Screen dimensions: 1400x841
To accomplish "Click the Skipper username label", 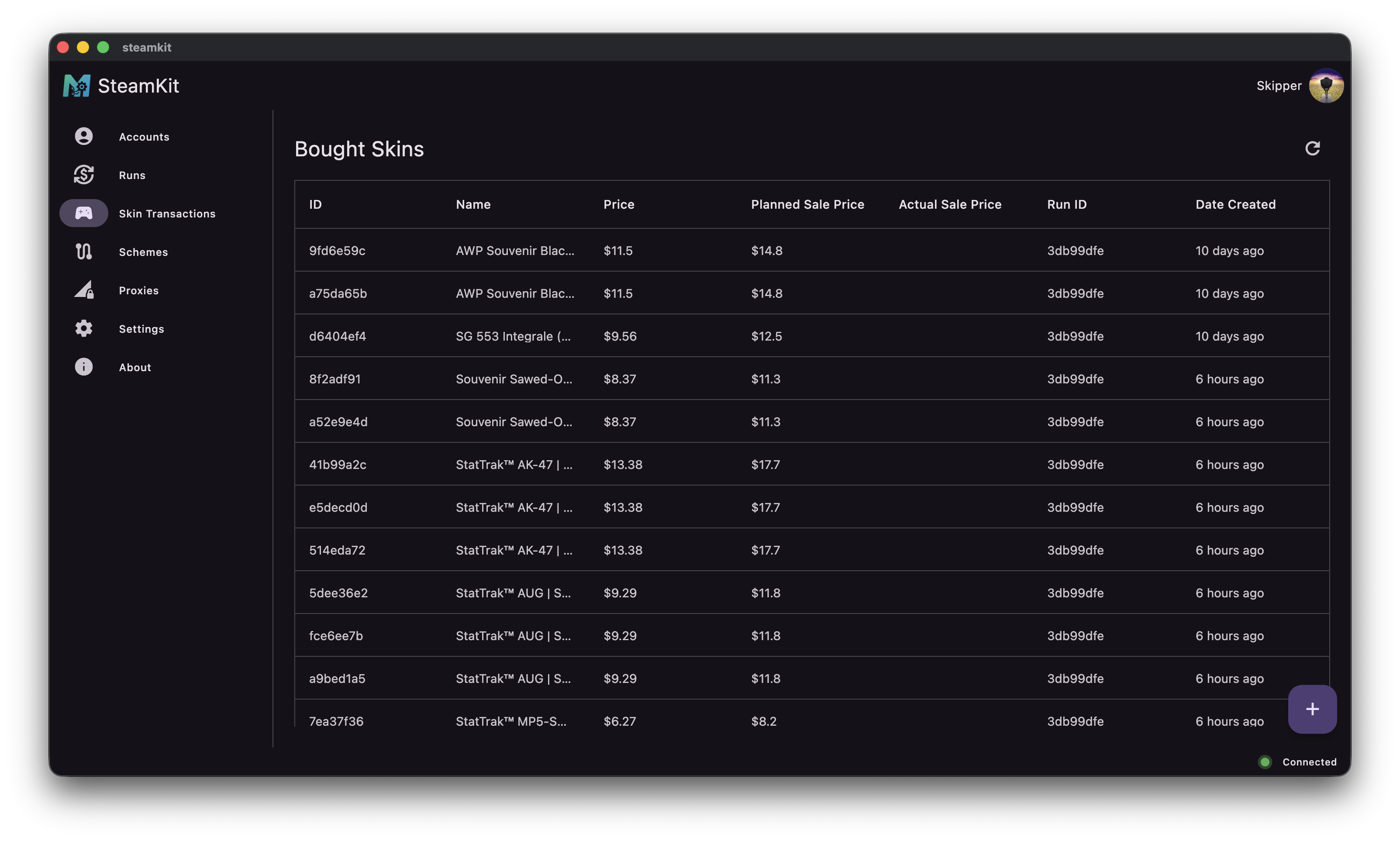I will tap(1278, 85).
